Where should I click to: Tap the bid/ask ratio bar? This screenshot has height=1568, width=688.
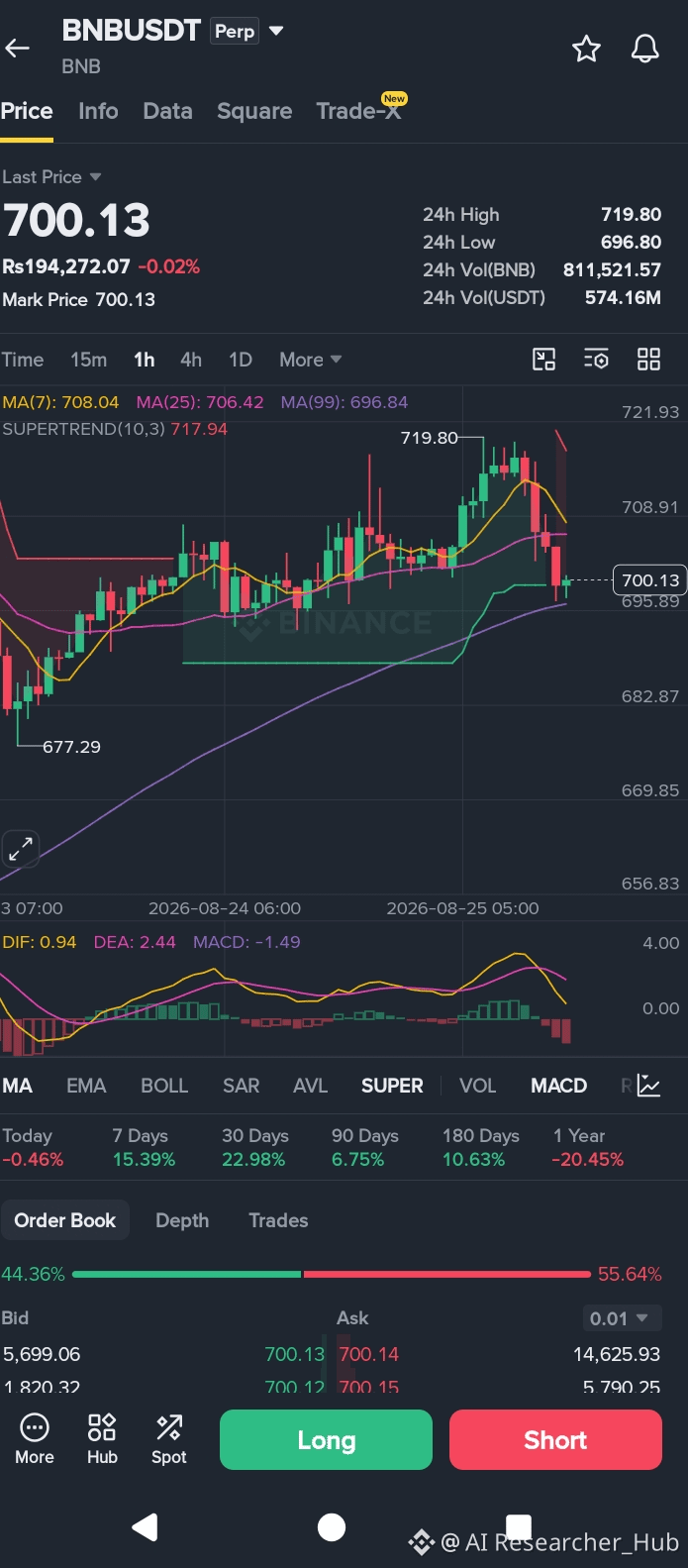coord(332,1274)
